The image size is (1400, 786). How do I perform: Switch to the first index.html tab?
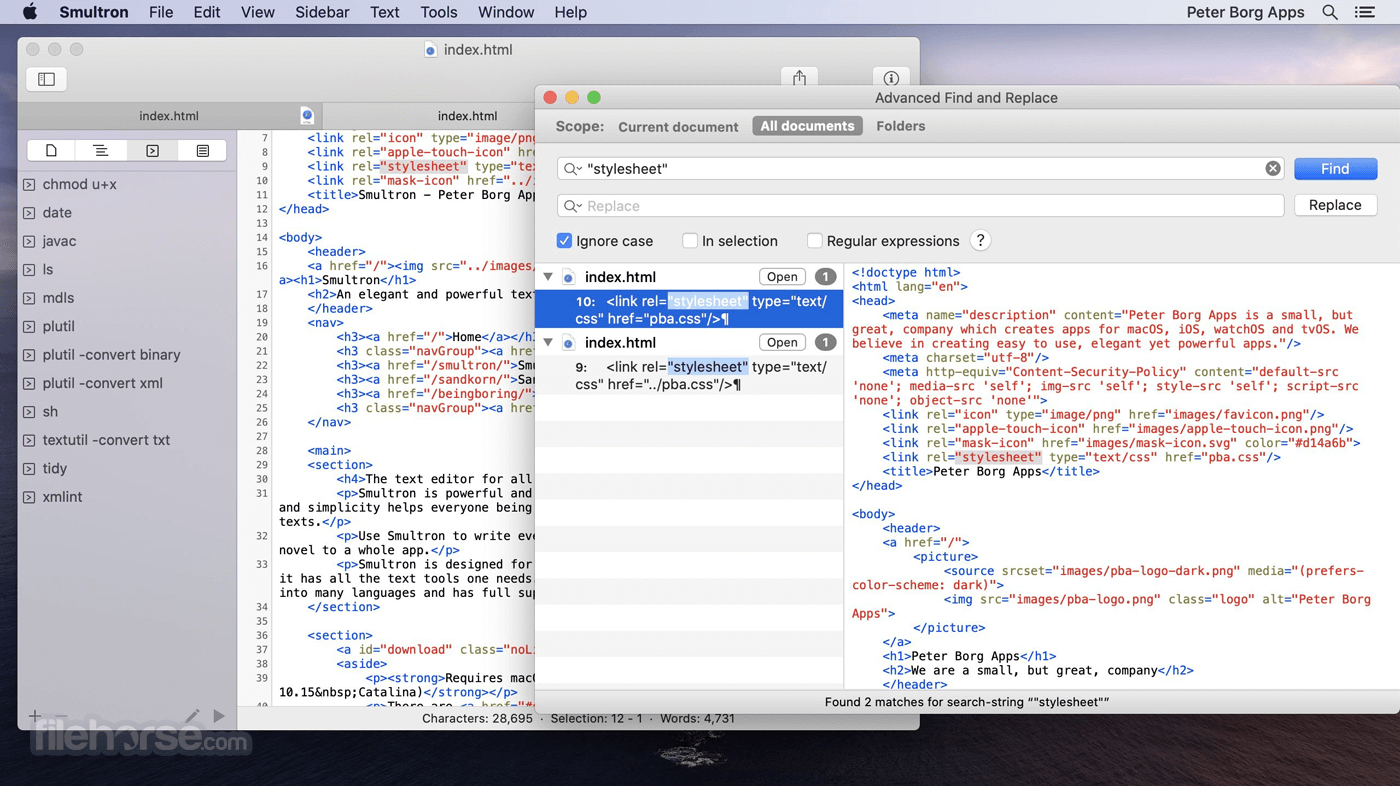[x=168, y=116]
